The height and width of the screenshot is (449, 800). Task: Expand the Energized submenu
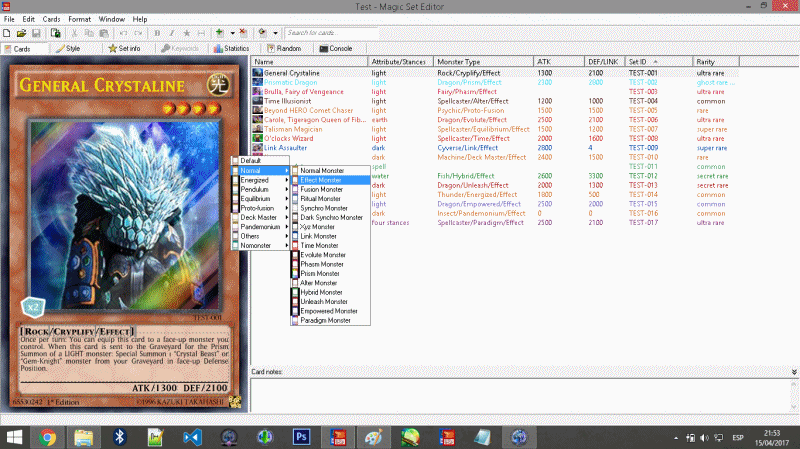[x=260, y=180]
